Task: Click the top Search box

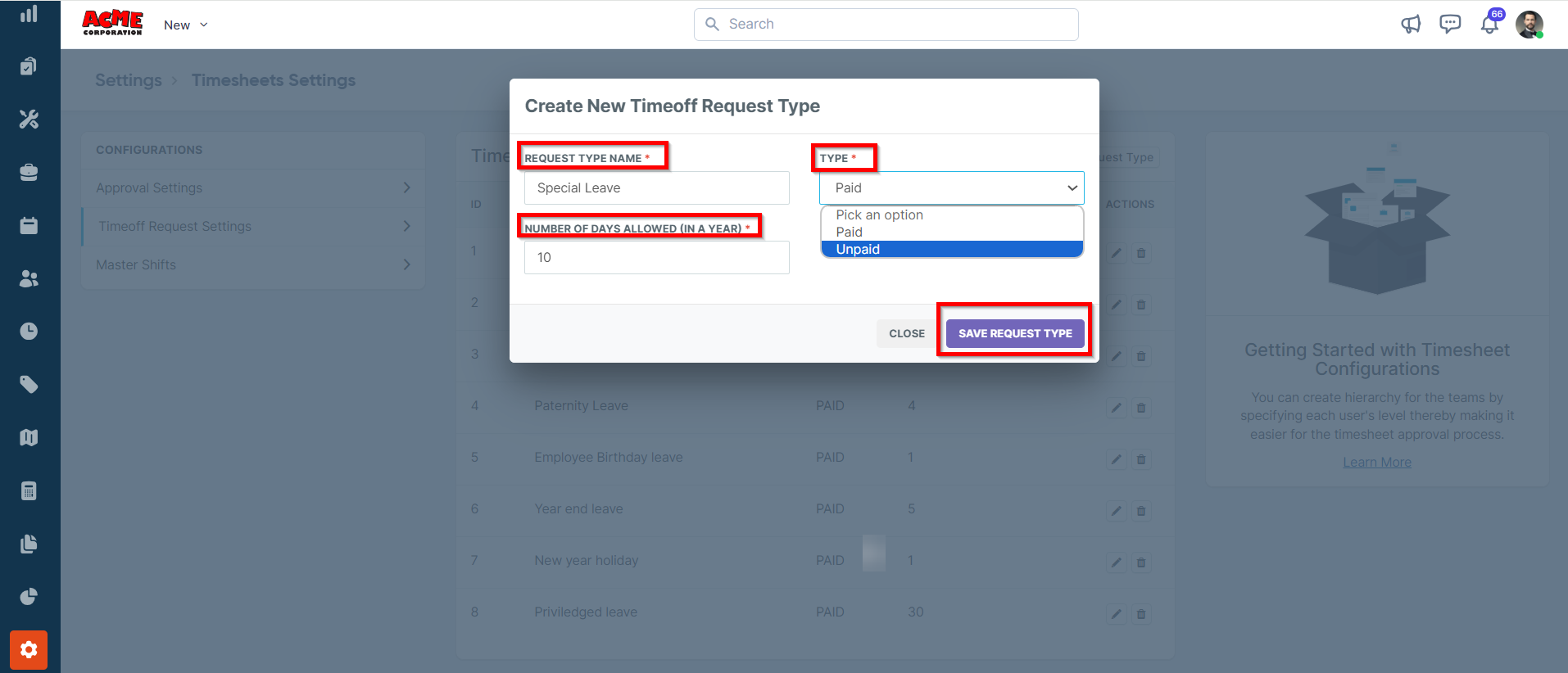Action: [x=886, y=25]
